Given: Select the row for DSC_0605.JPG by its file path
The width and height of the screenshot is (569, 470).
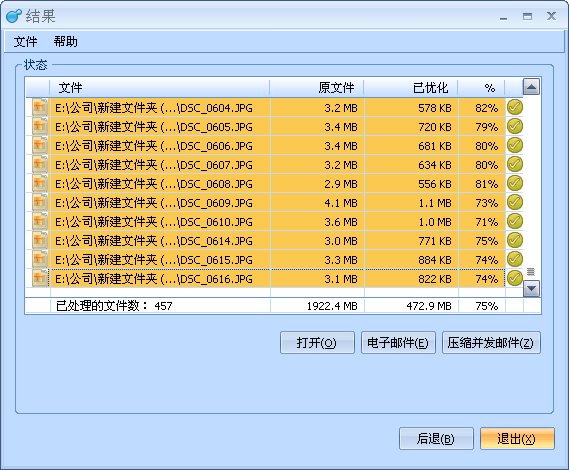Looking at the screenshot, I should click(x=154, y=127).
